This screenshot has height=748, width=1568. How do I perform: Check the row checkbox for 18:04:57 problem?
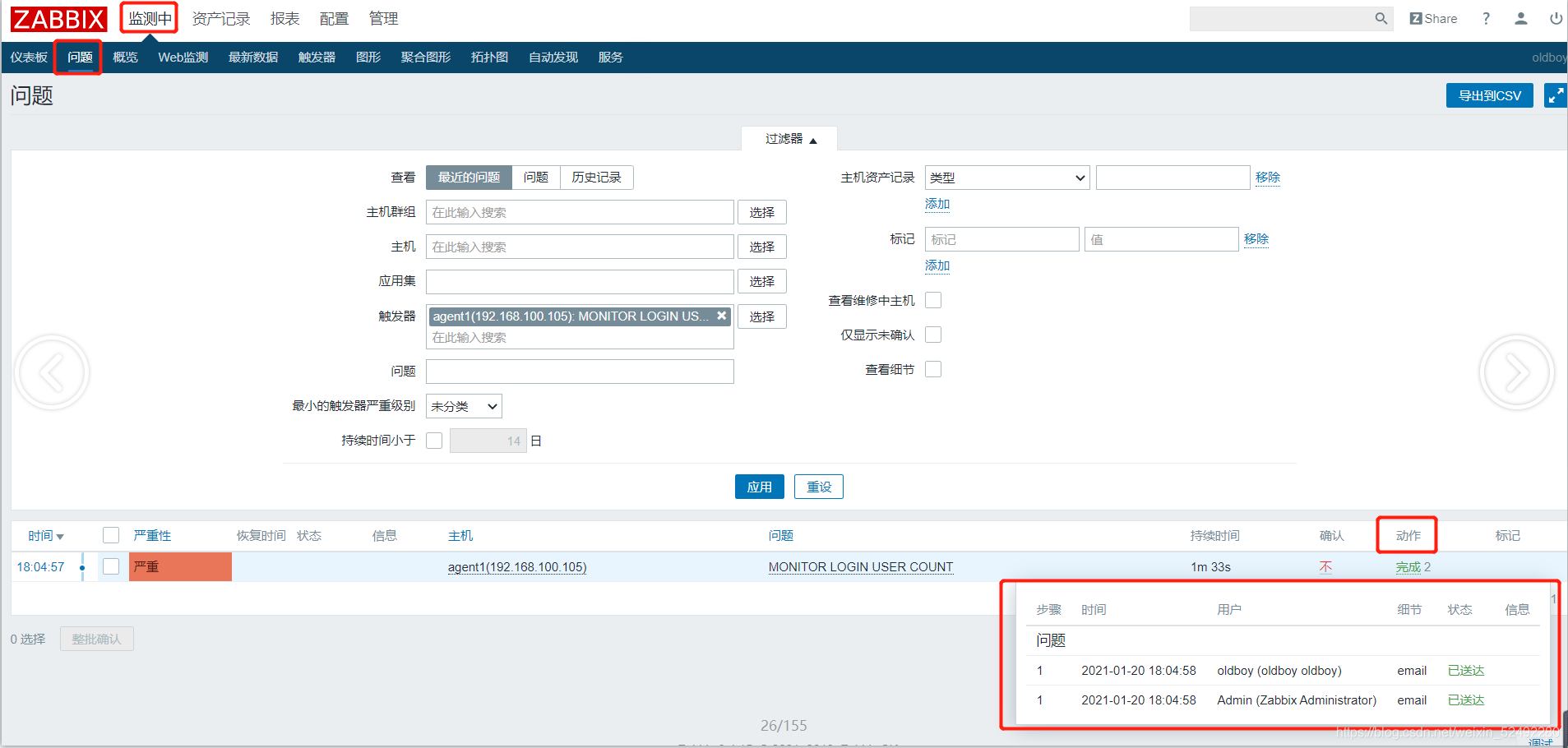click(x=111, y=566)
